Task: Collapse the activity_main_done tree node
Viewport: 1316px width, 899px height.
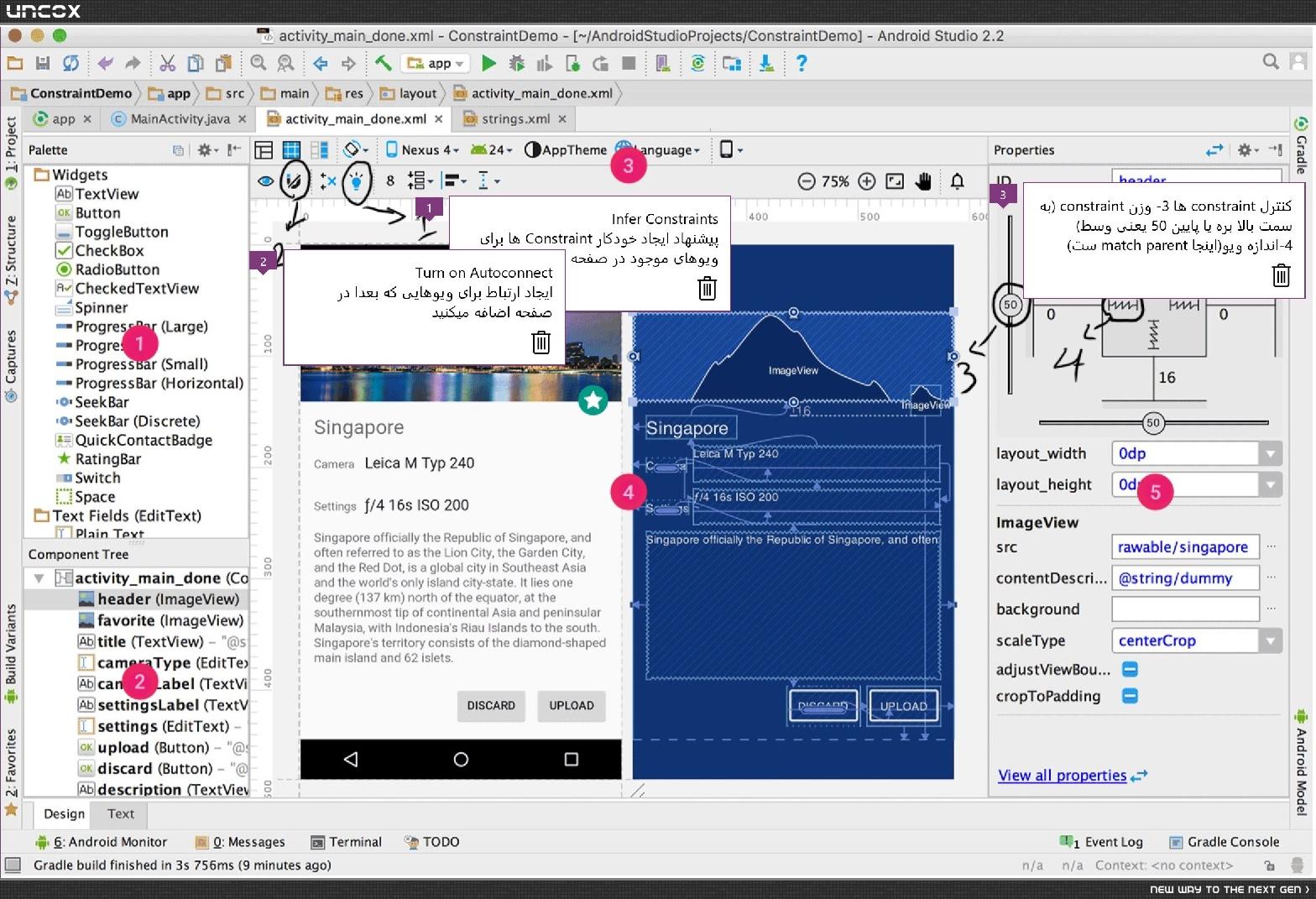Action: (x=39, y=578)
